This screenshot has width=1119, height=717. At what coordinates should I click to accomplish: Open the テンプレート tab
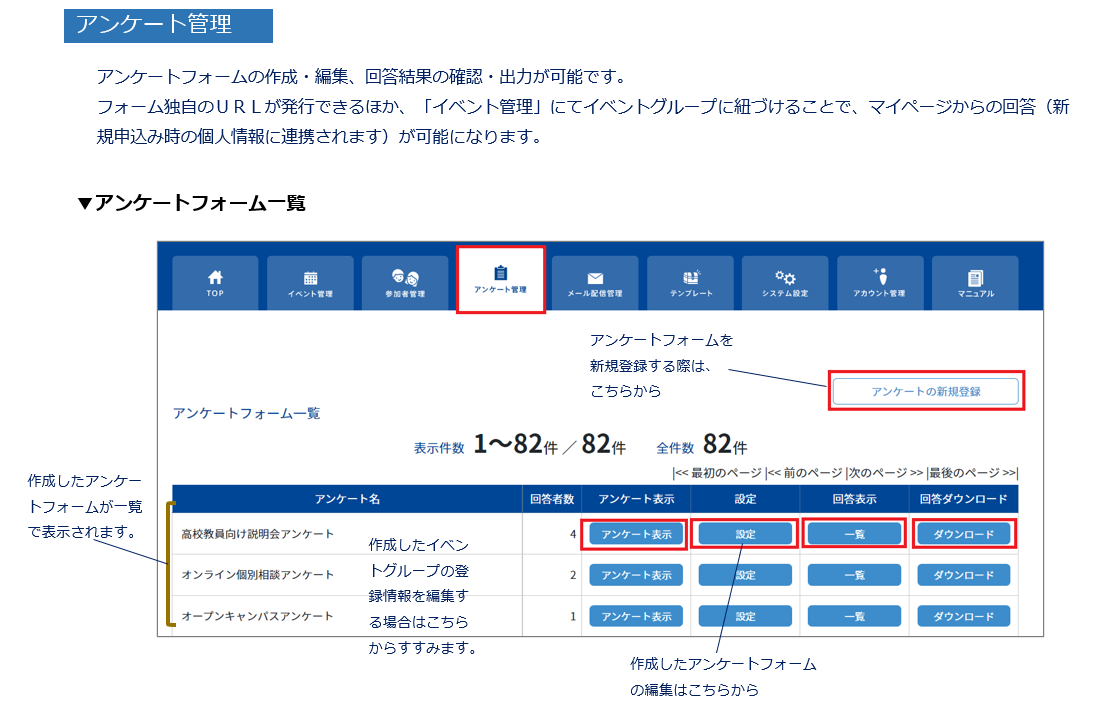[x=690, y=283]
